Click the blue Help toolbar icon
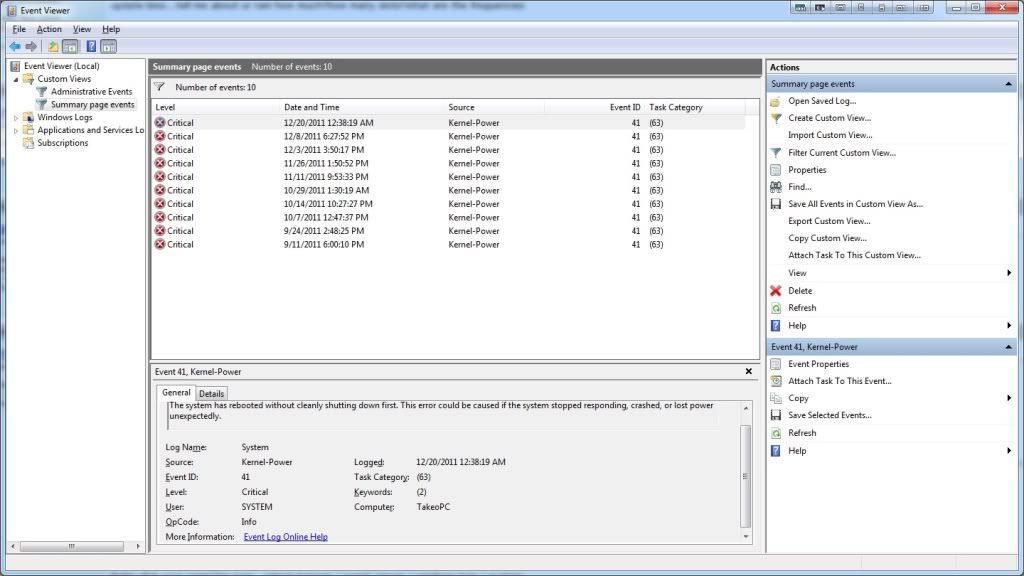Screen dimensions: 1024x576 point(91,46)
